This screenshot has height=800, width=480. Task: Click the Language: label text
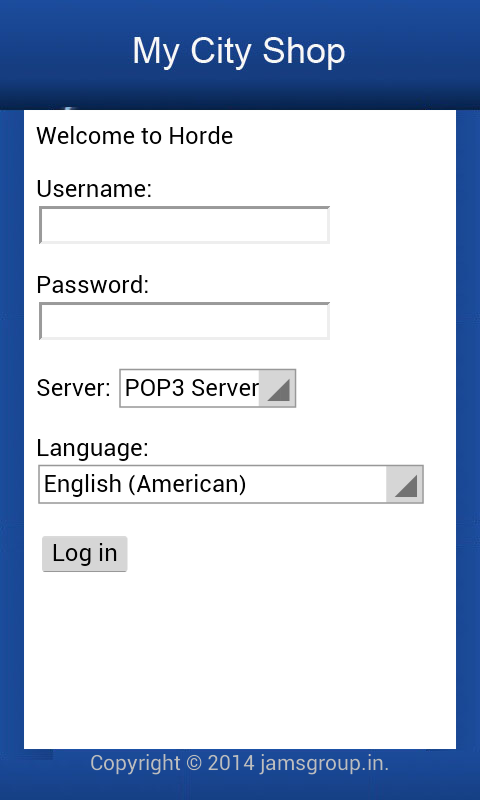pyautogui.click(x=92, y=448)
